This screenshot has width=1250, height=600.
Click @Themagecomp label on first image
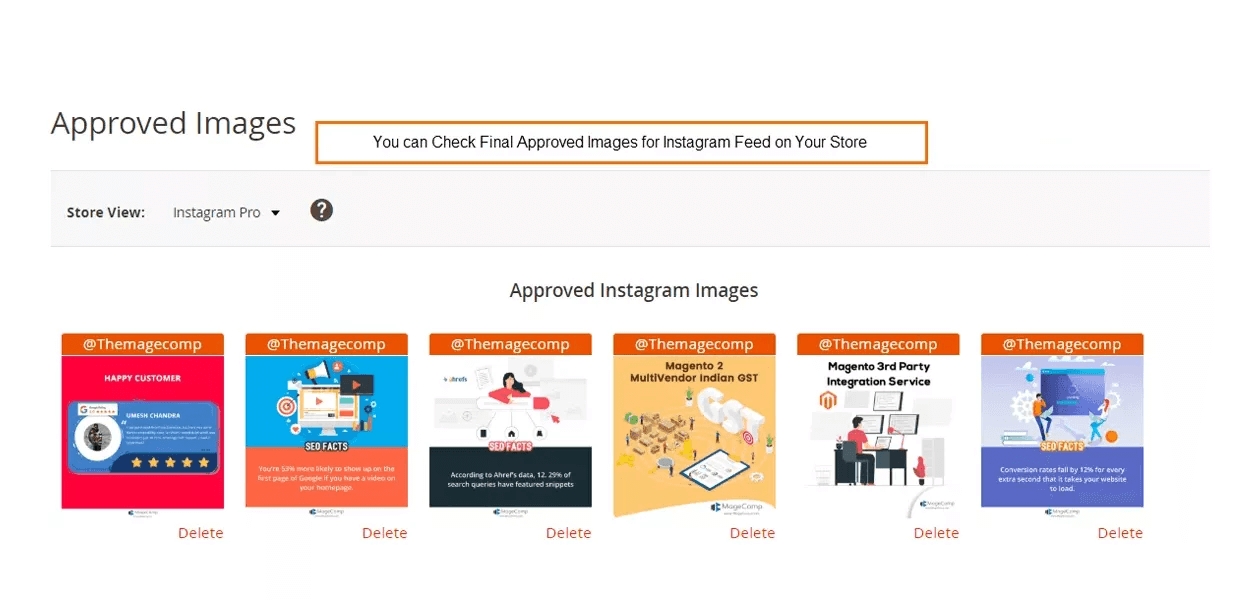coord(142,344)
